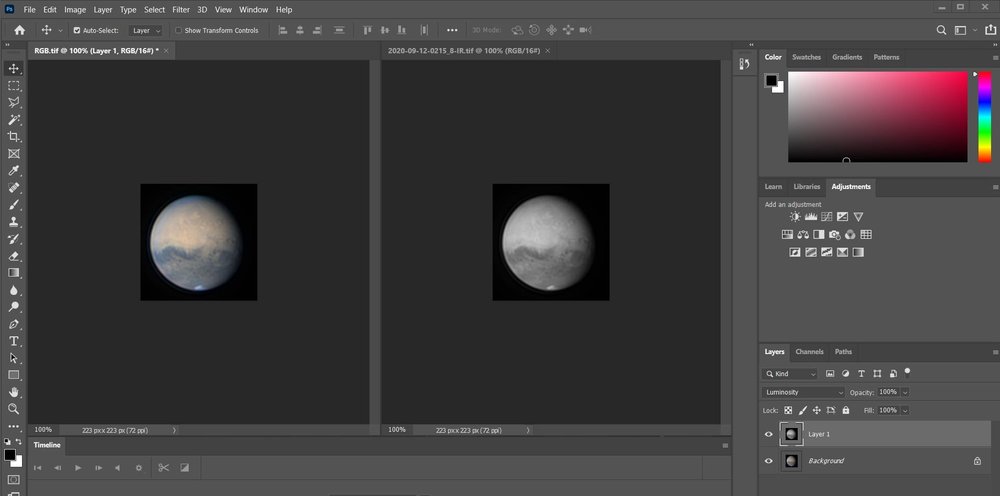The width and height of the screenshot is (1000, 496).
Task: Open the Luminosity blend mode dropdown
Action: tap(804, 392)
